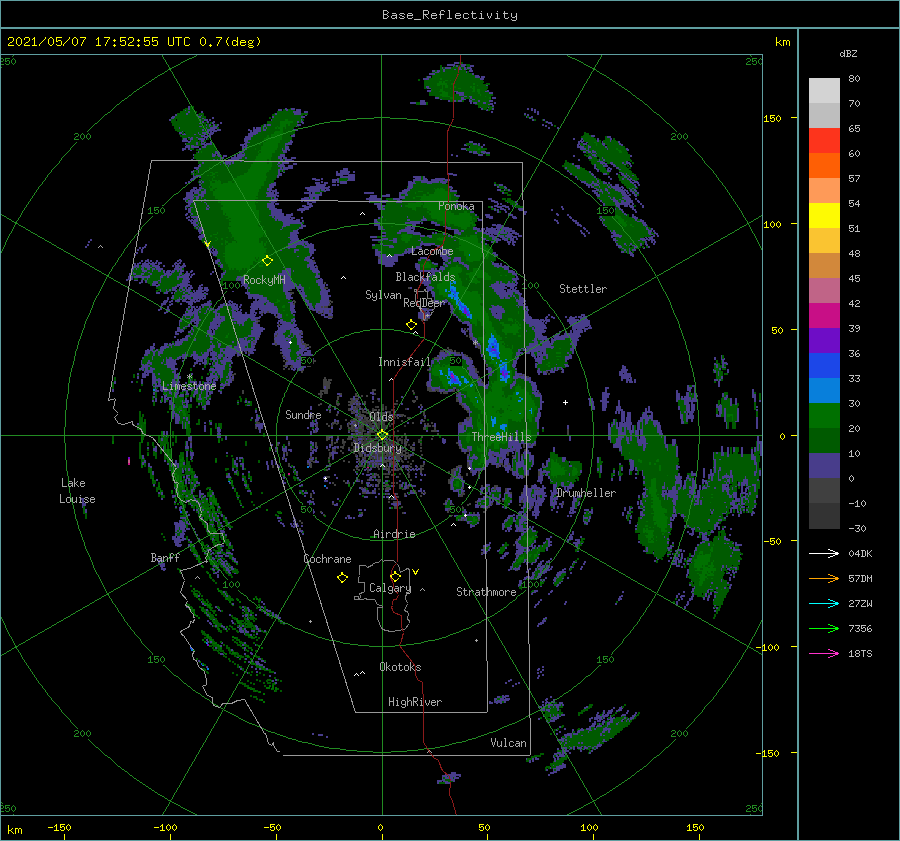
Task: Click the Banff label
Action: click(165, 557)
